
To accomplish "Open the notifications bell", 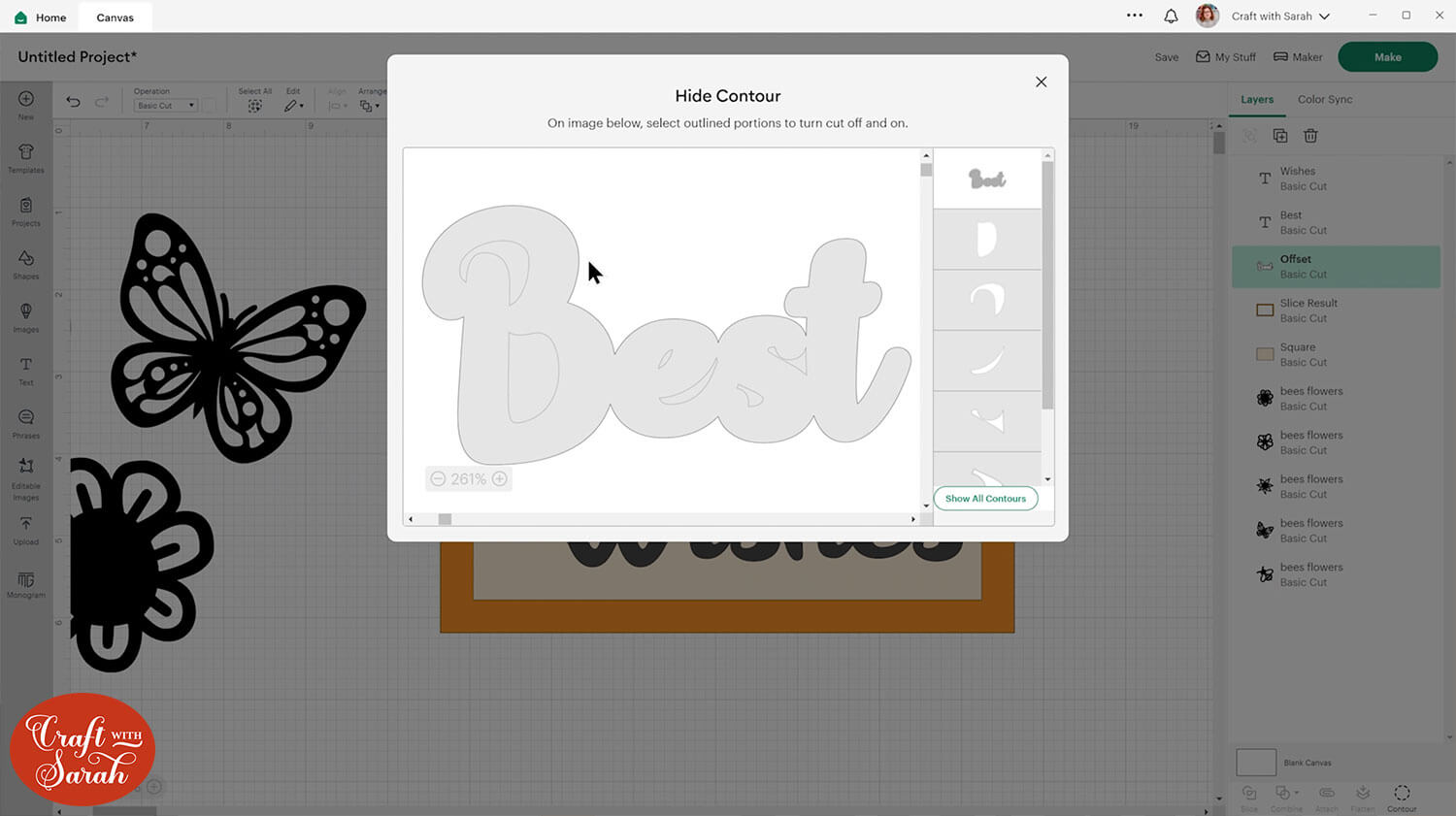I will tap(1171, 16).
